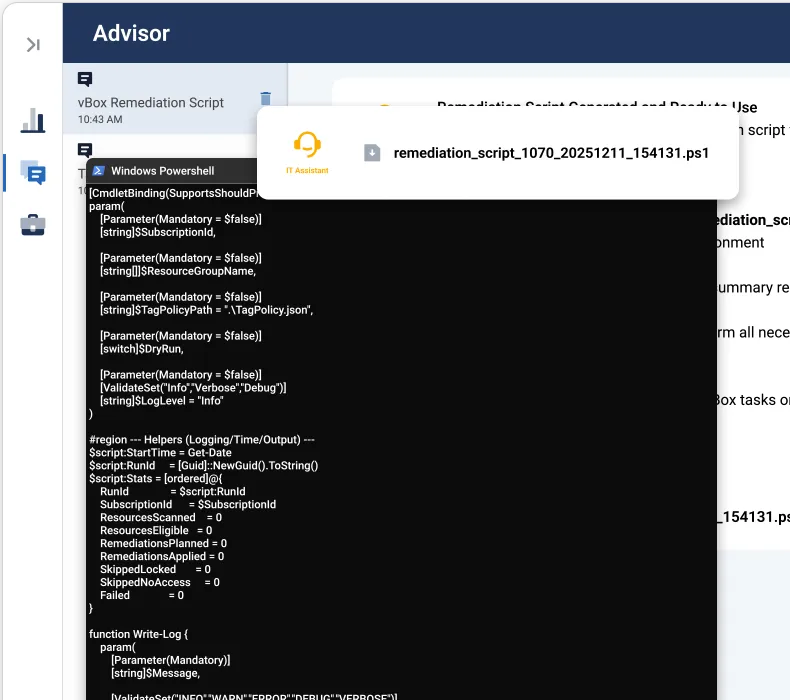Screen dimensions: 790x700
Task: Delete the vBox Remediation Script chat
Action: 265,98
